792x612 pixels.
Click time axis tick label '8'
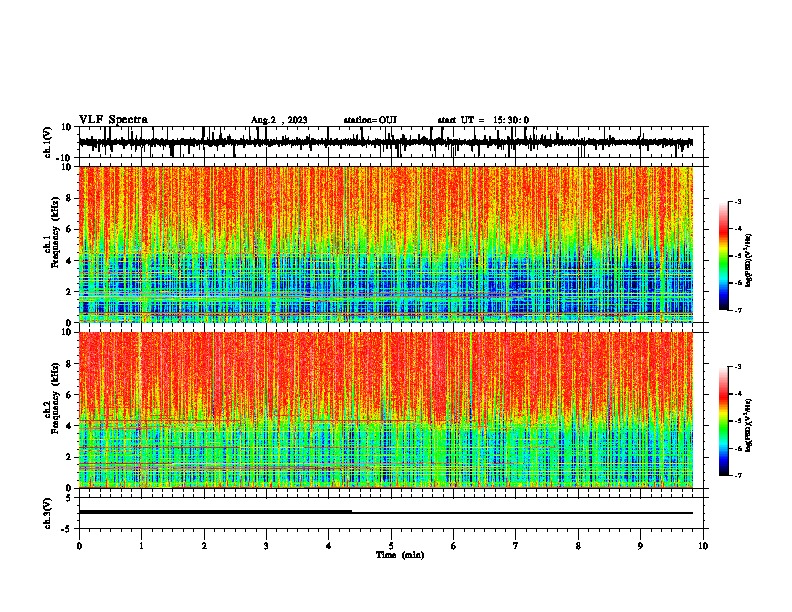point(578,546)
